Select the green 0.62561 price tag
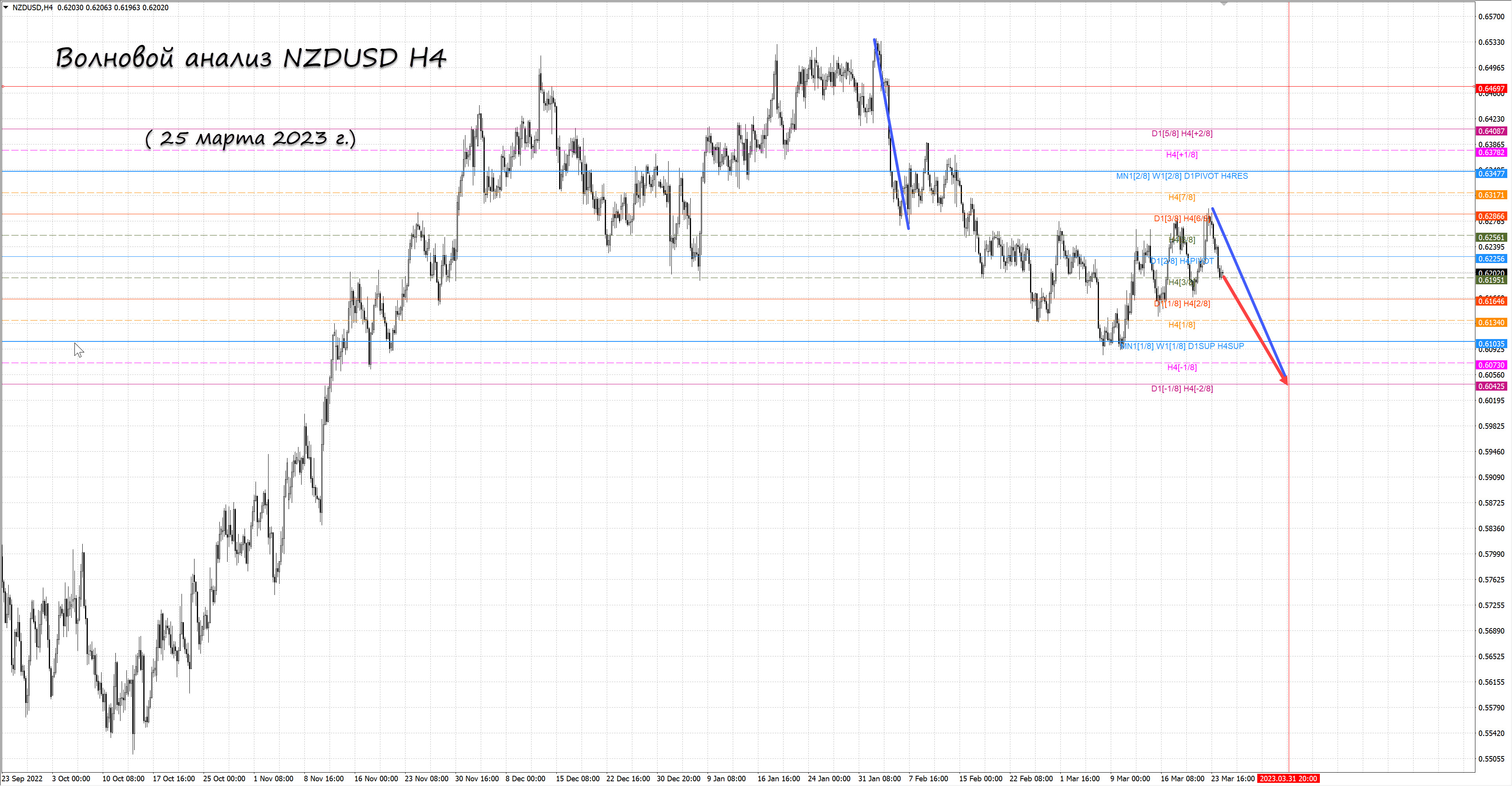1512x786 pixels. 1491,238
